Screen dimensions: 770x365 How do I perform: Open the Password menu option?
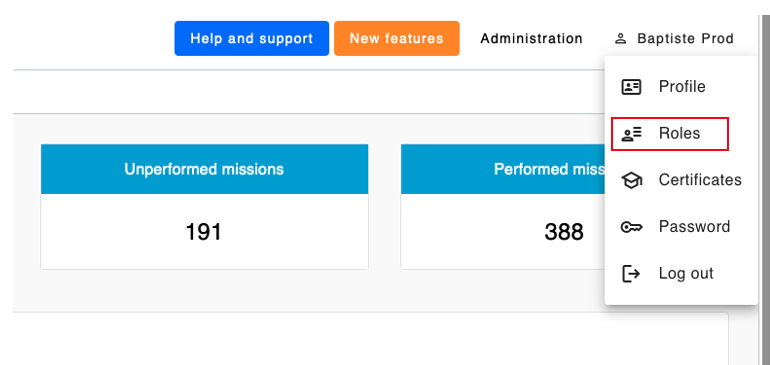pos(681,227)
